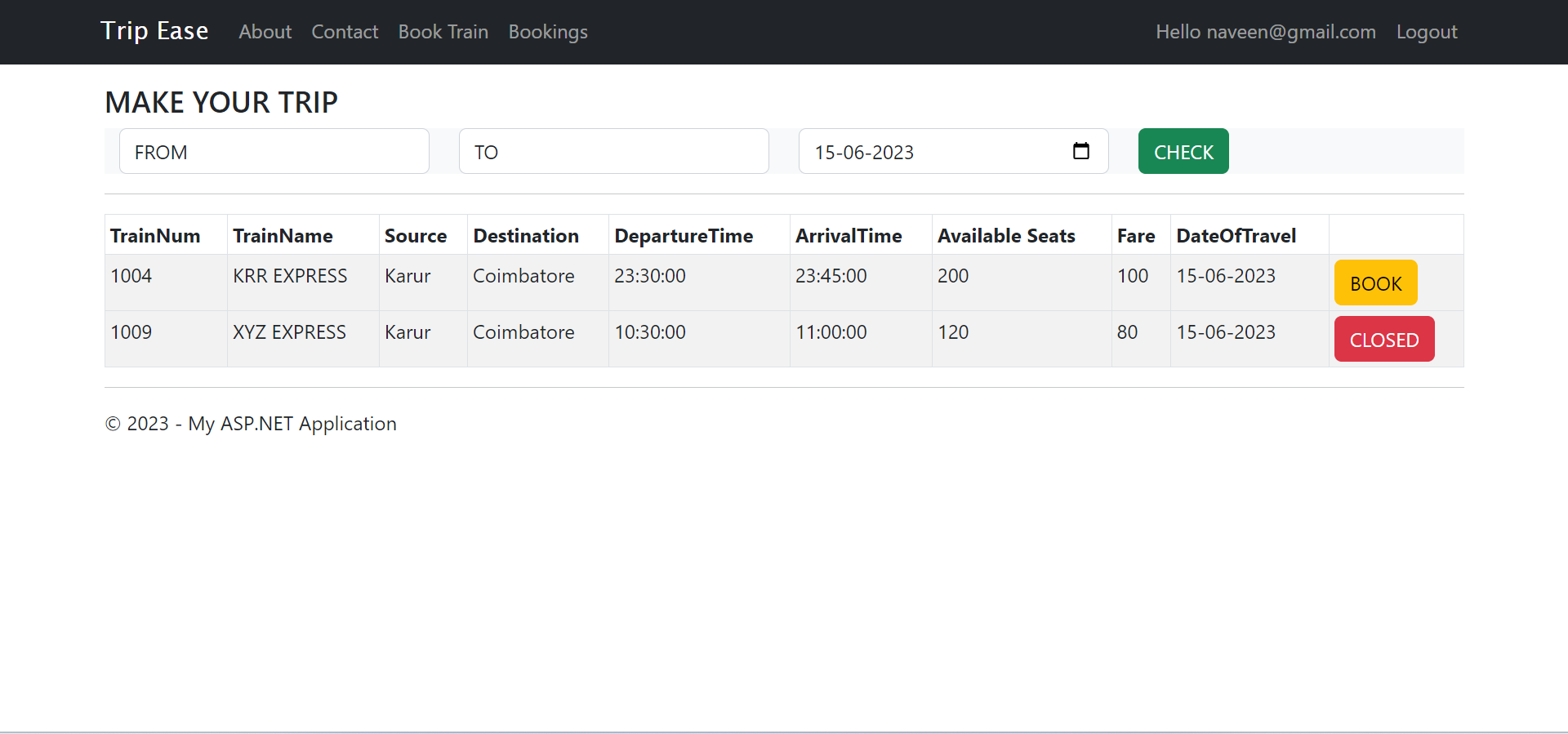Open the date picker calendar icon
Screen dimensions: 1568x734
tap(1080, 151)
